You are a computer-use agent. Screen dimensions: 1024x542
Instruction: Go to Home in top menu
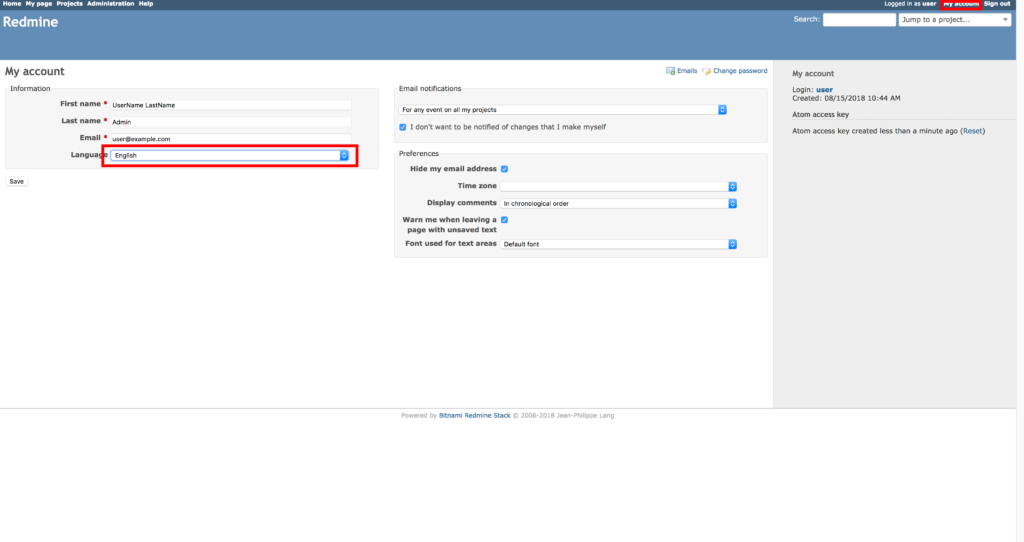point(12,4)
